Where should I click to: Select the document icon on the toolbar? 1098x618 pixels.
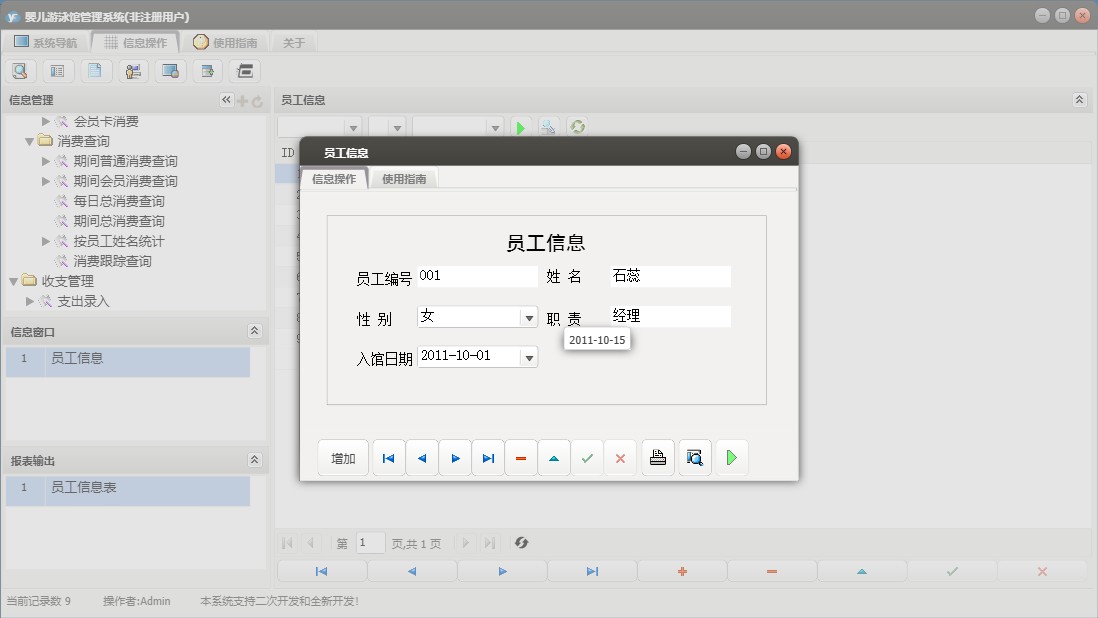(95, 70)
